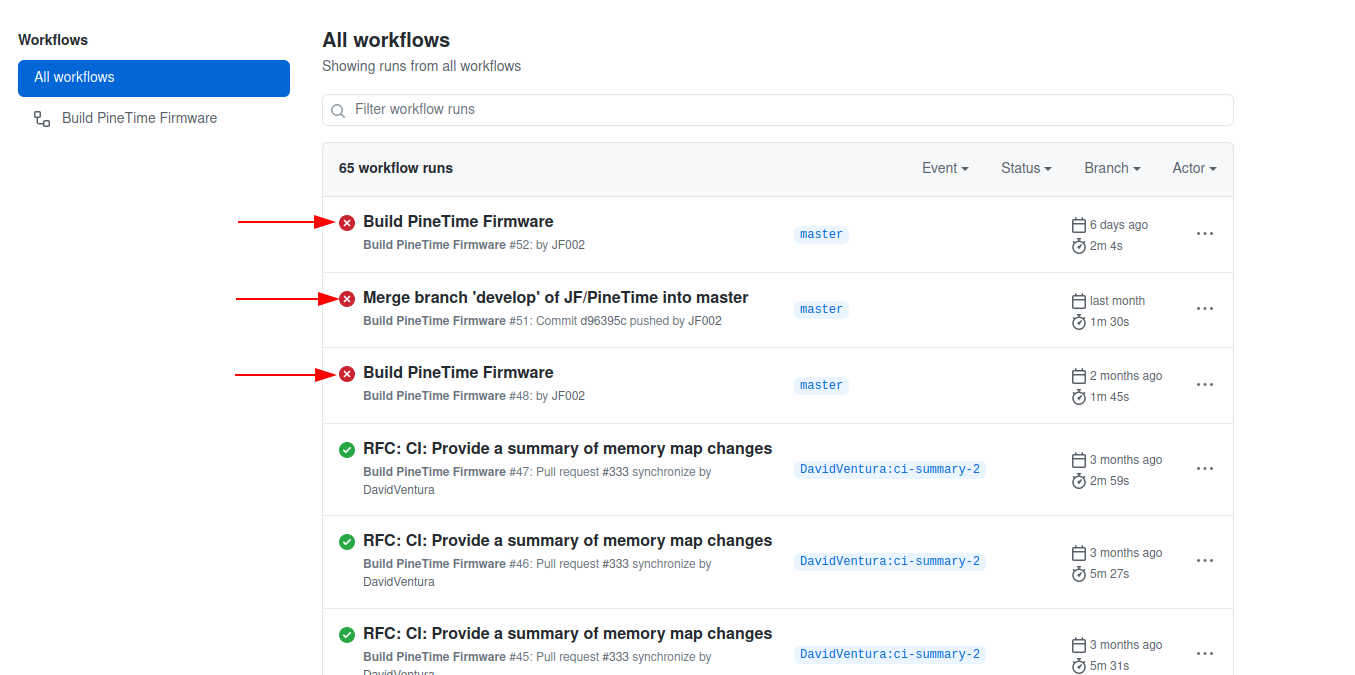Open the three-dot options for run #47

click(x=1205, y=469)
